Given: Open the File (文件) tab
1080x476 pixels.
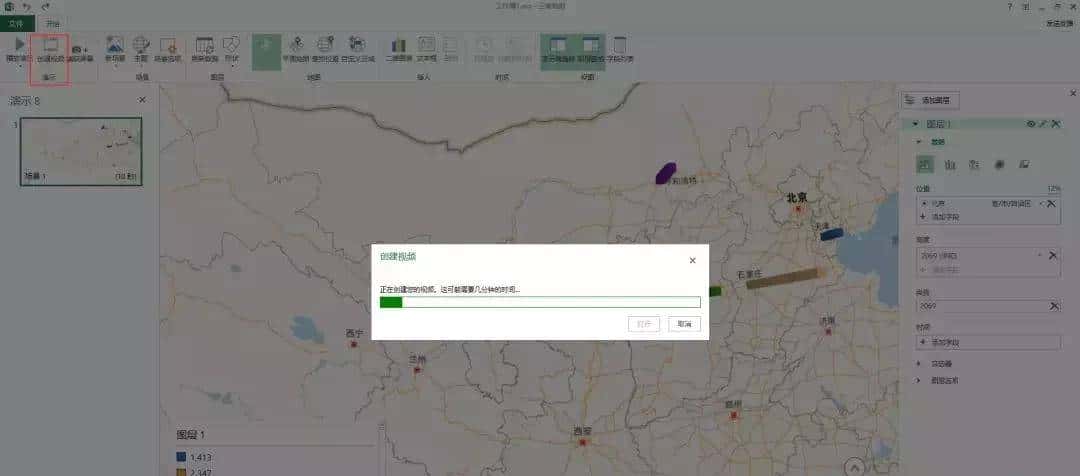Looking at the screenshot, I should 16,23.
